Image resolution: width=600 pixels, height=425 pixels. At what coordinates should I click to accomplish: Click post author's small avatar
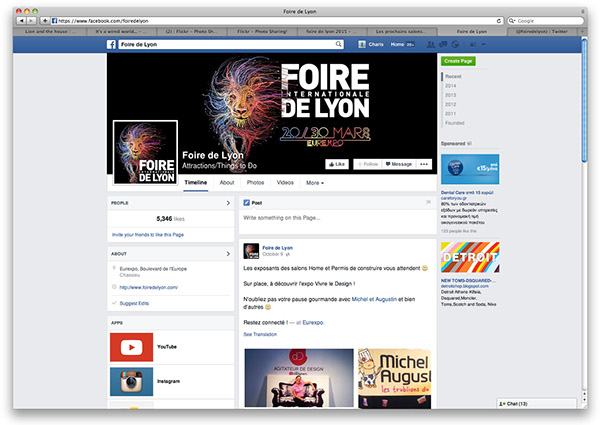tap(251, 249)
